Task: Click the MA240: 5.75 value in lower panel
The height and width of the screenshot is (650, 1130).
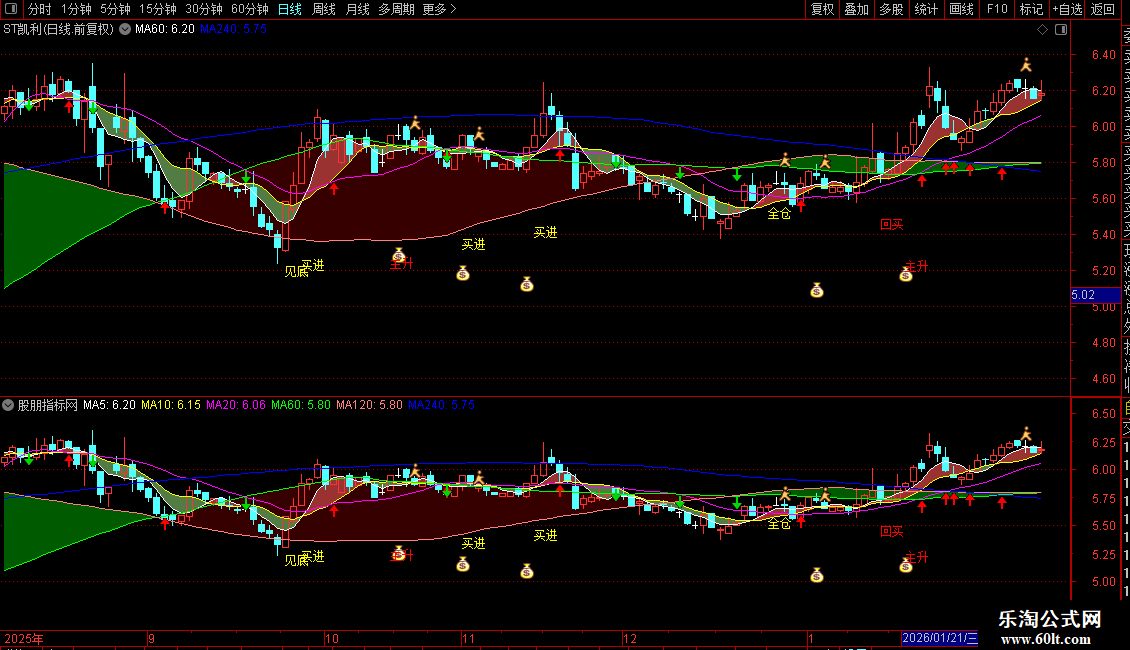Action: pos(442,405)
